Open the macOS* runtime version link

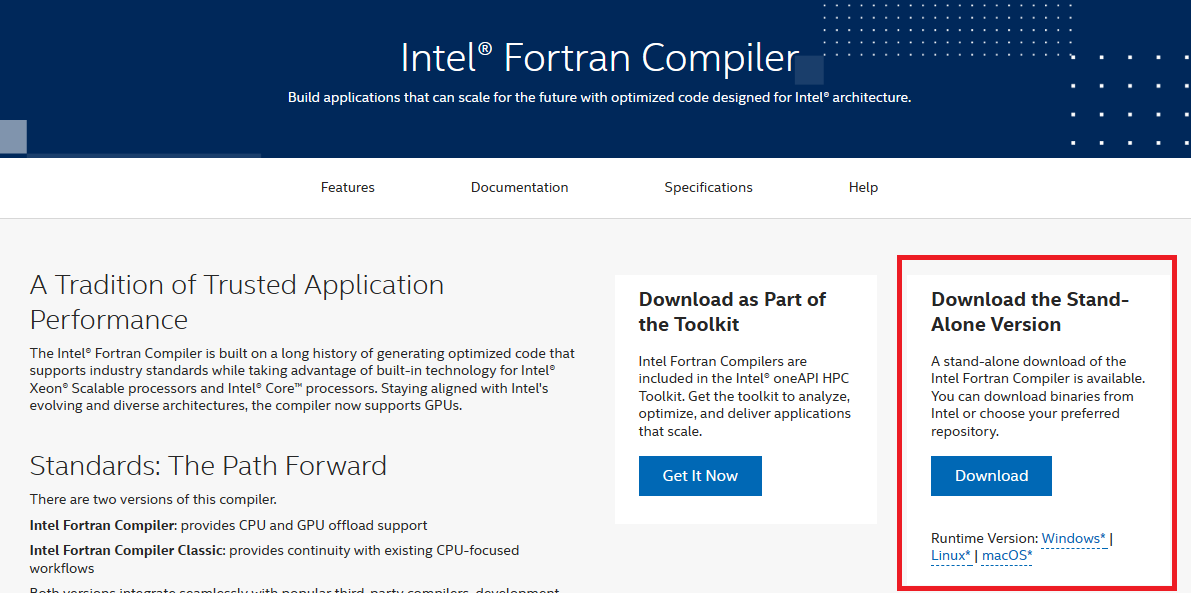point(1006,555)
